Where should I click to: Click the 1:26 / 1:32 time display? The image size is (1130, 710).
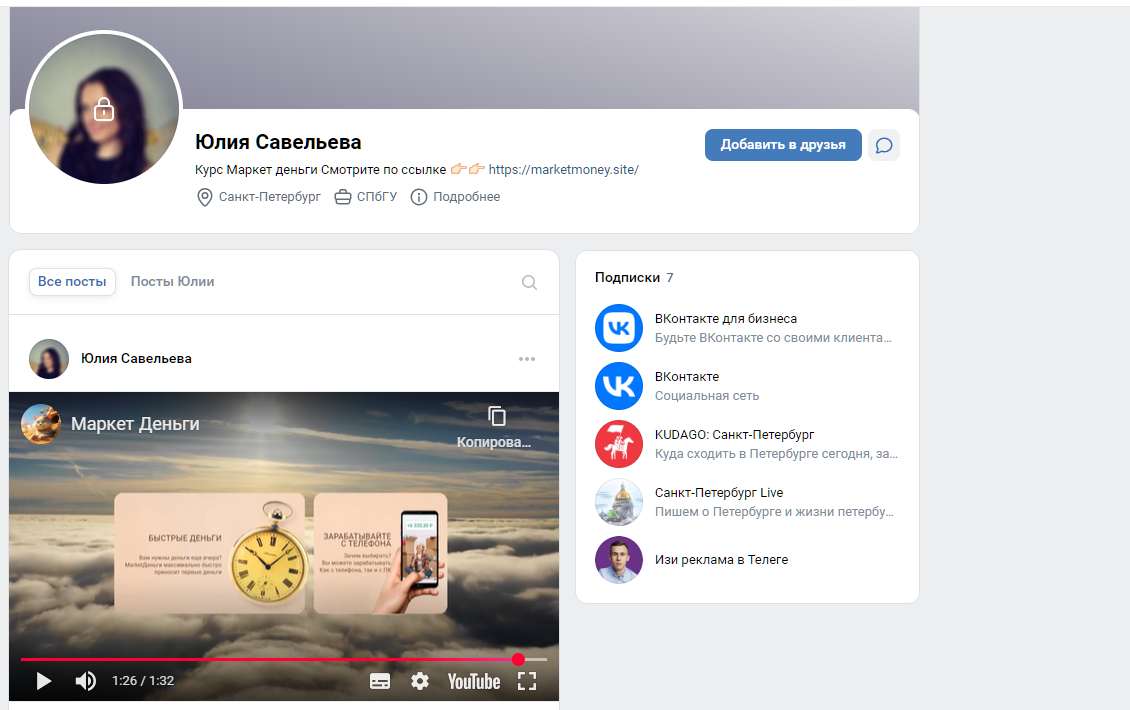143,680
